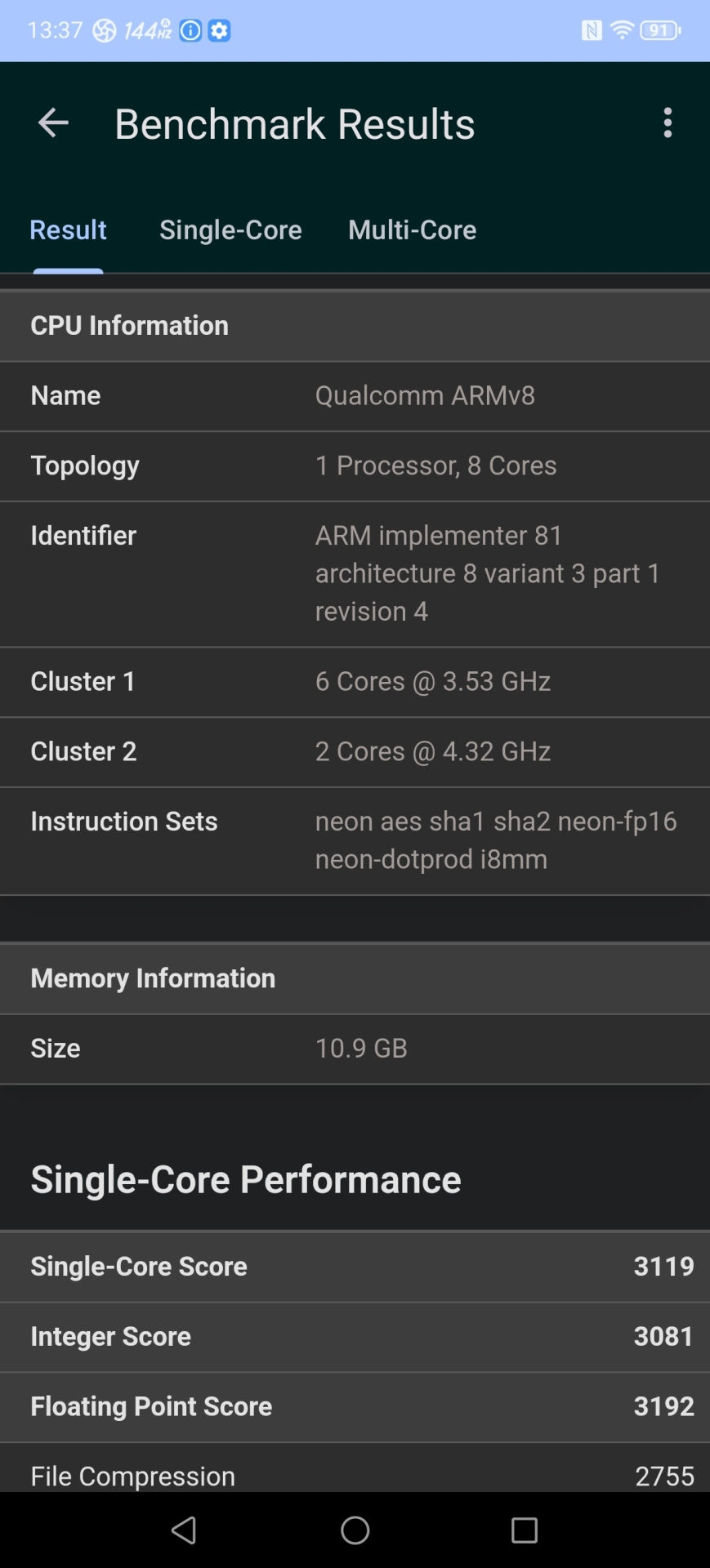Switch to the Single-Core tab

click(230, 230)
